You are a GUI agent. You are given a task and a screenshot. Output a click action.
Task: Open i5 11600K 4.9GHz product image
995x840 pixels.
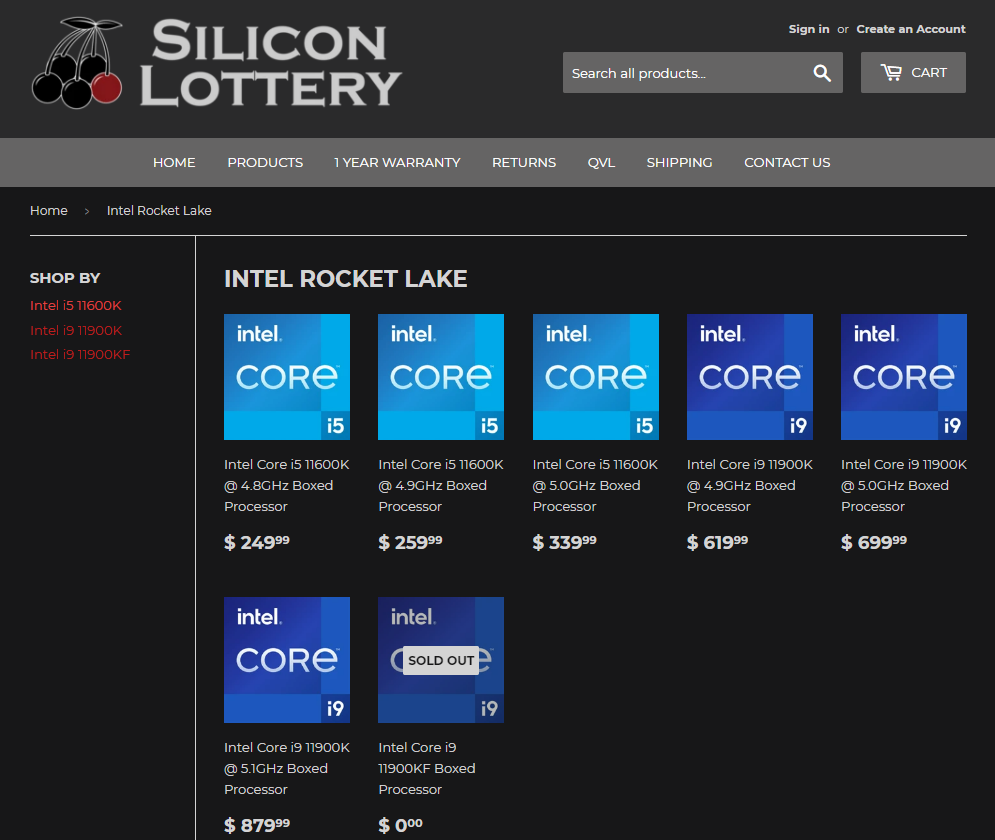(x=441, y=377)
